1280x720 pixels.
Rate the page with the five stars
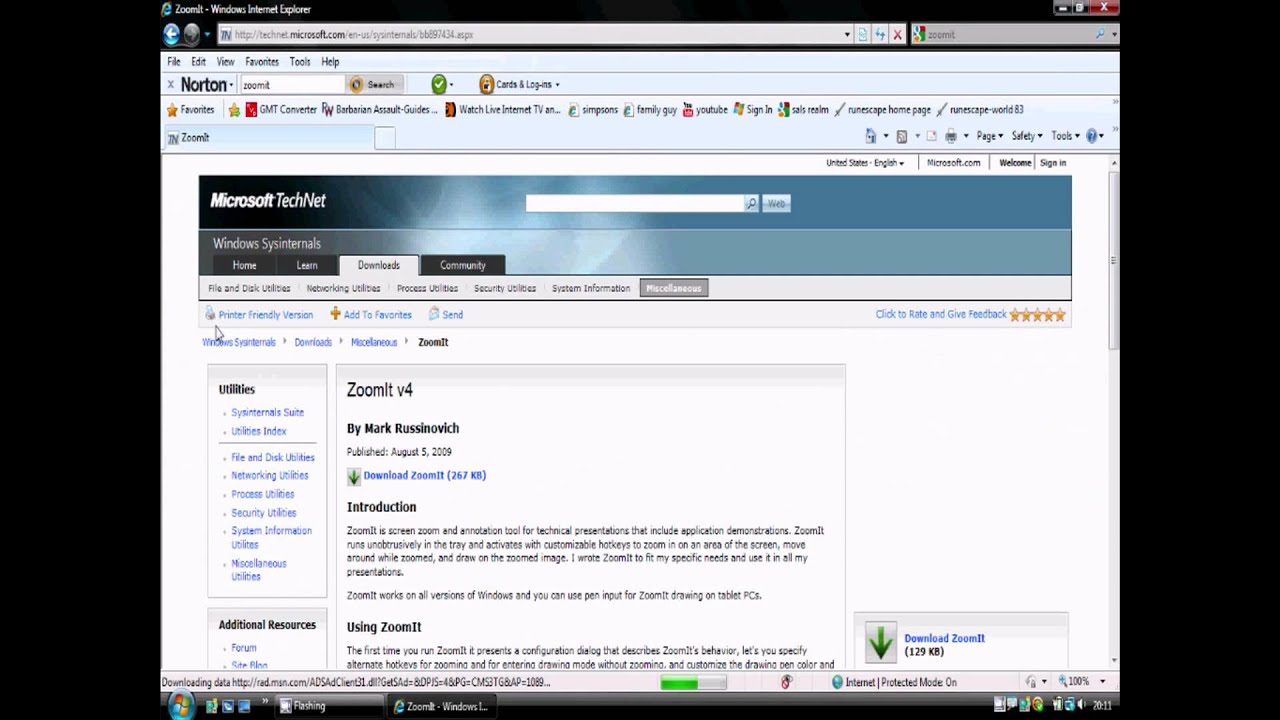click(x=1038, y=314)
